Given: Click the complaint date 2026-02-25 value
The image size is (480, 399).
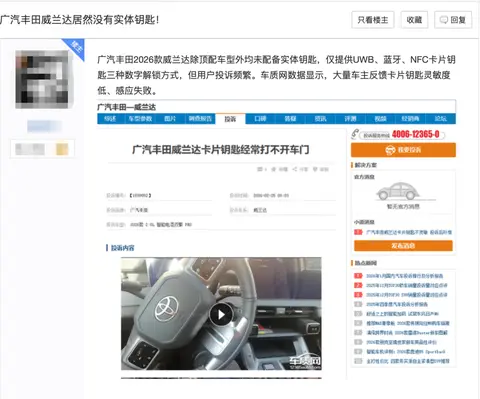Looking at the screenshot, I should (x=271, y=195).
